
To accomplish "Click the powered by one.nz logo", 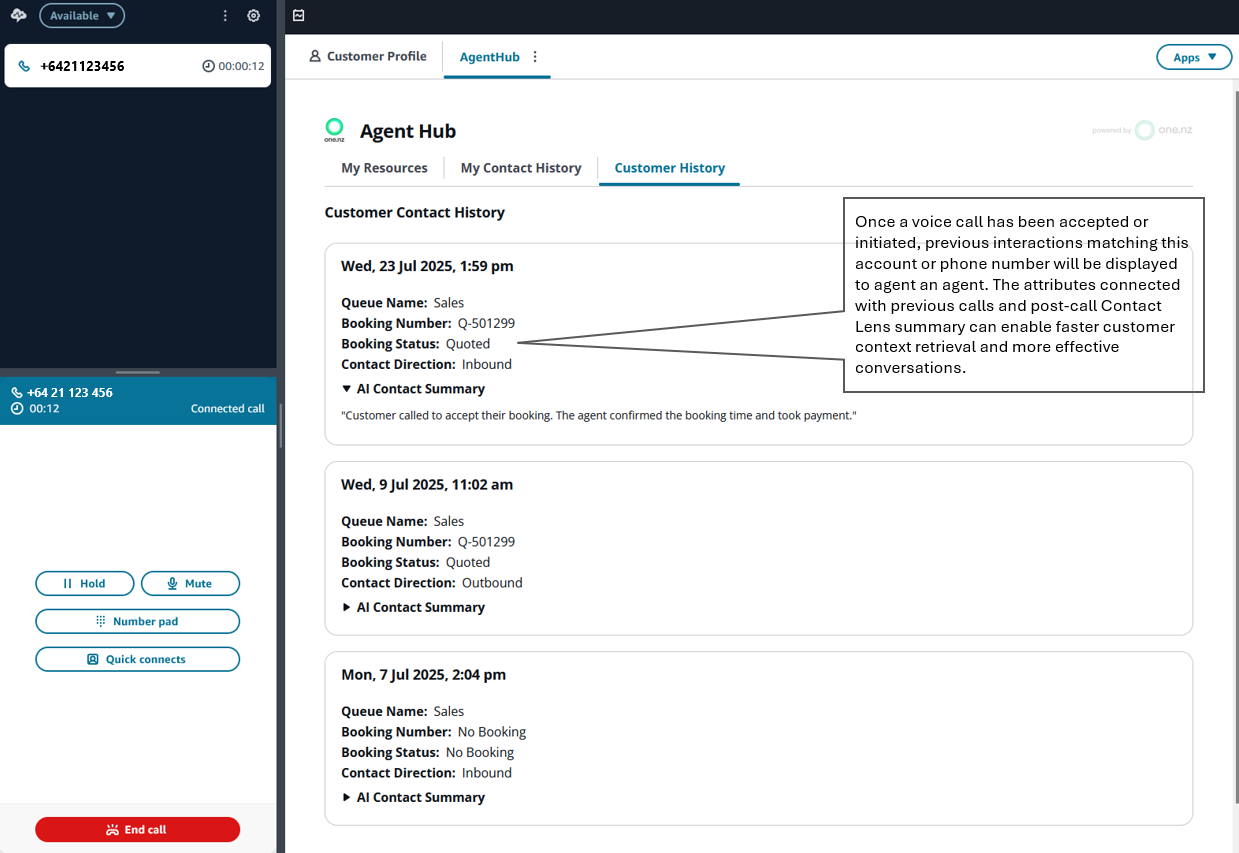I will (x=1142, y=130).
